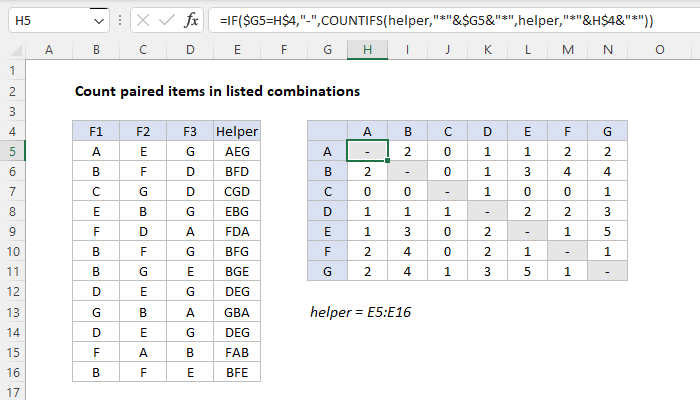The height and width of the screenshot is (400, 700).
Task: Click the 'Helper' header cell
Action: [237, 131]
